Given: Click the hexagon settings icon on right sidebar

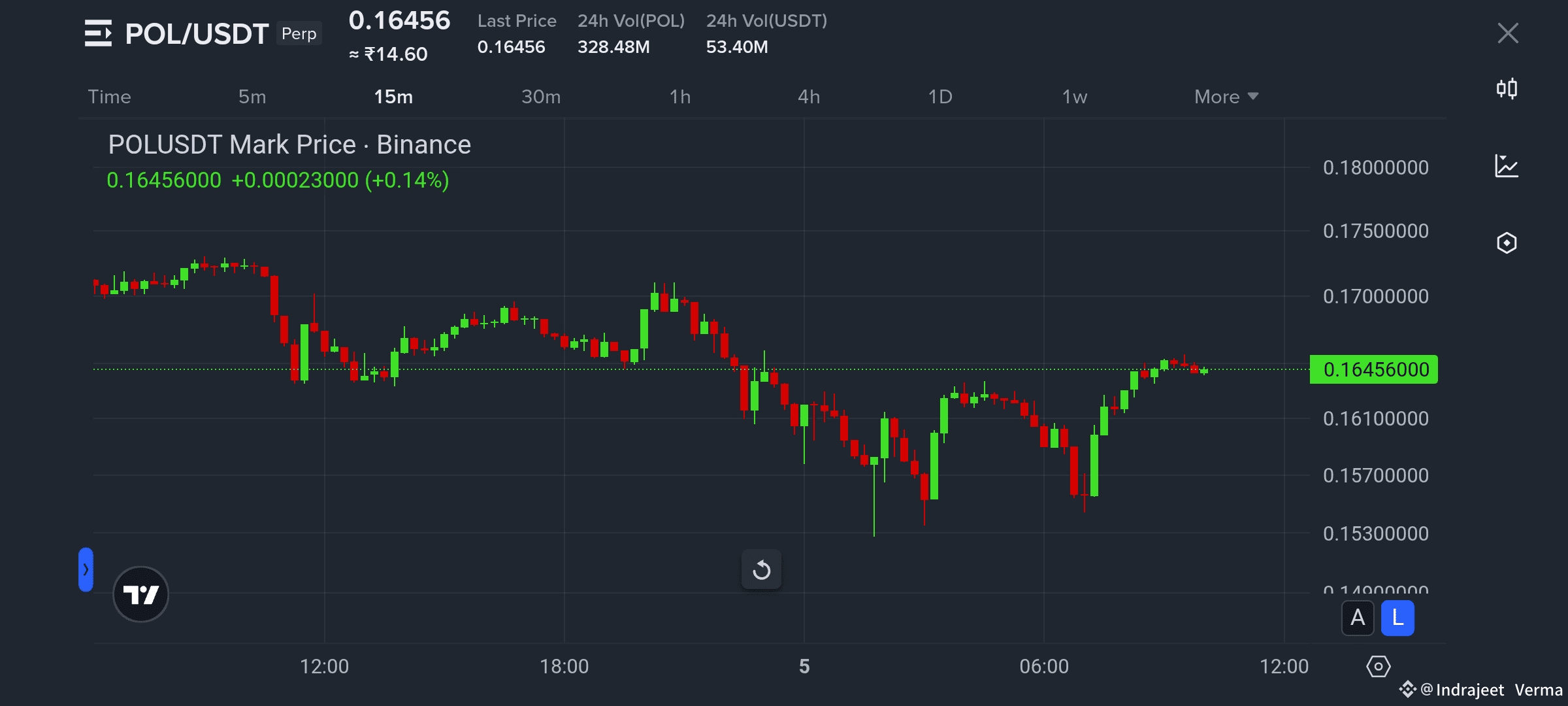Looking at the screenshot, I should click(1507, 243).
